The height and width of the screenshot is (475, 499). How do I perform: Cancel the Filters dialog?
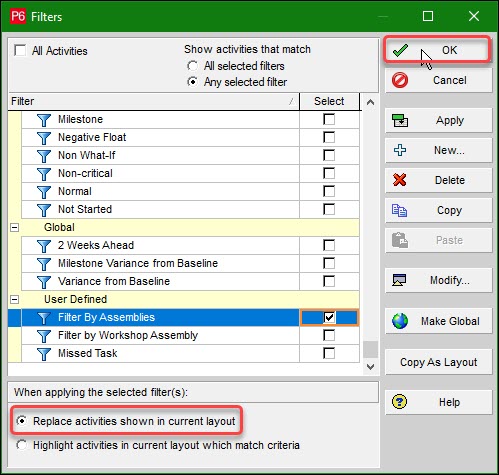point(439,80)
